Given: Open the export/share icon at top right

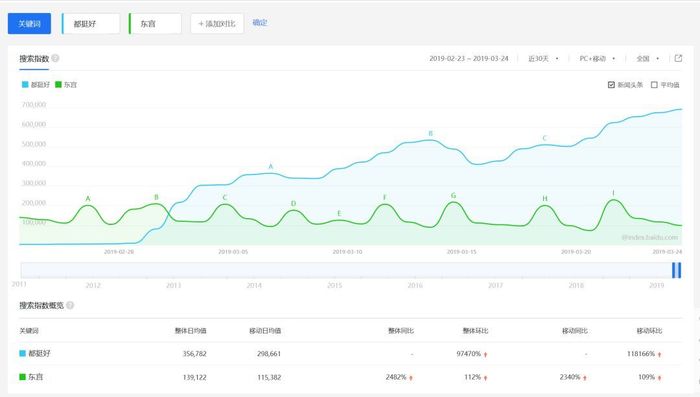Looking at the screenshot, I should [678, 58].
